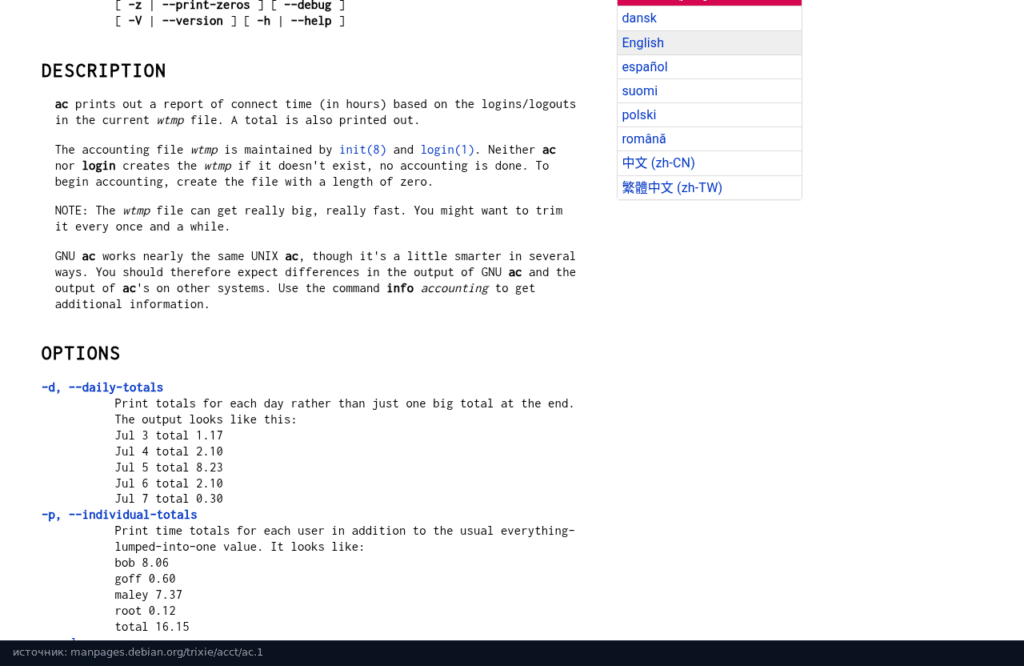The height and width of the screenshot is (666, 1024).
Task: Click the OPTIONS section heading
Action: point(80,354)
